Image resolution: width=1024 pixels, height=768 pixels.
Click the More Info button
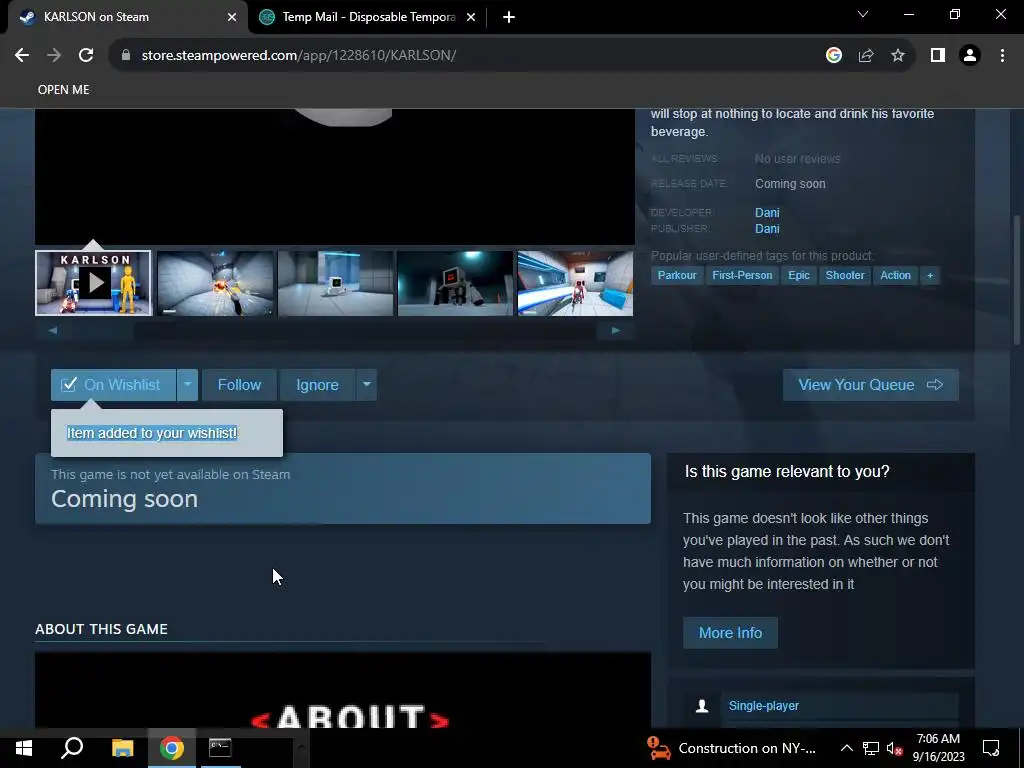coord(730,633)
